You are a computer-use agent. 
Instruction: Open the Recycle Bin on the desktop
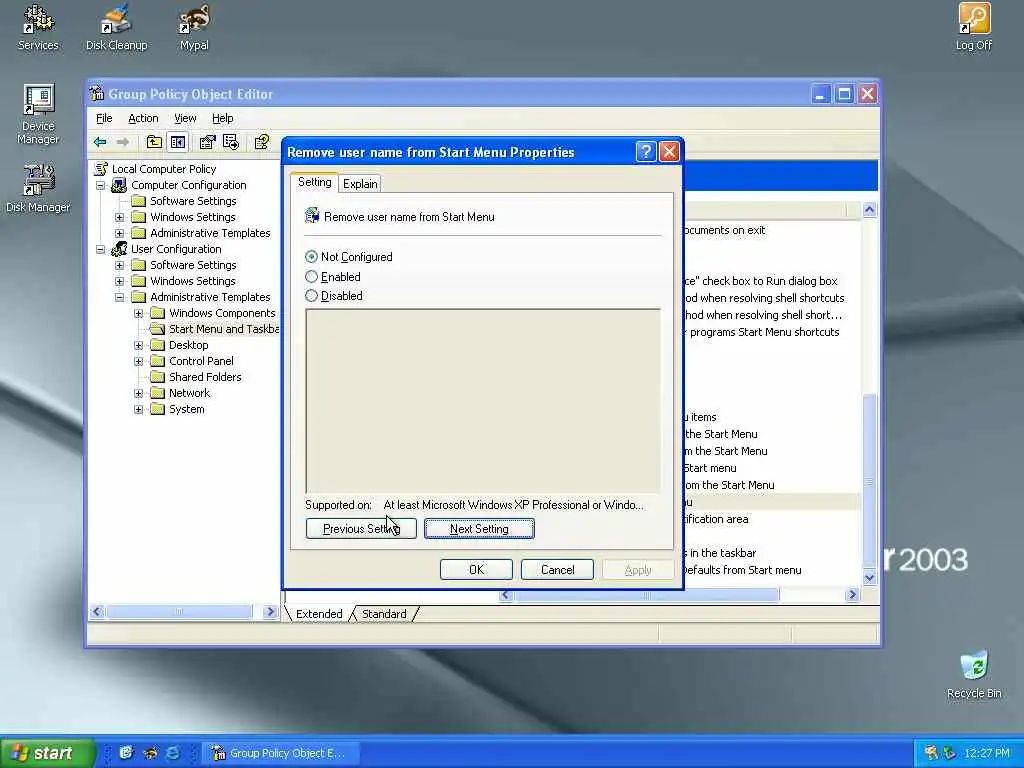click(x=974, y=675)
